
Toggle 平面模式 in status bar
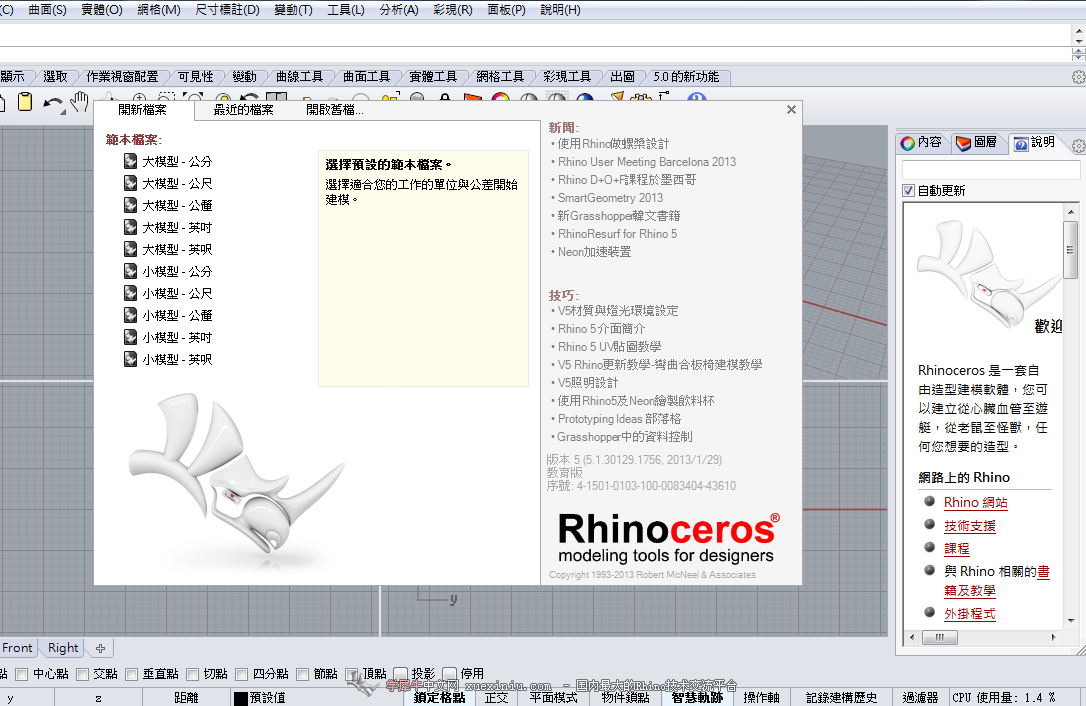pos(553,698)
